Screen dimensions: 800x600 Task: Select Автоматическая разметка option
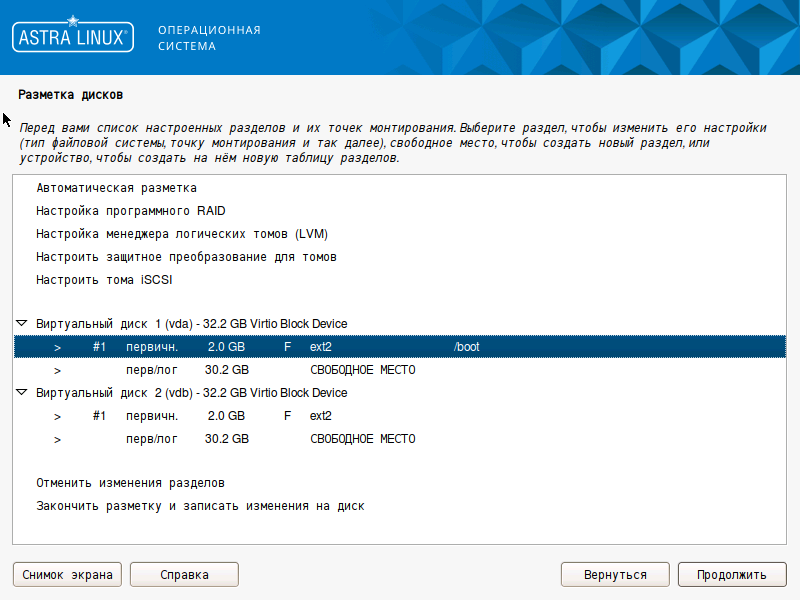[116, 188]
